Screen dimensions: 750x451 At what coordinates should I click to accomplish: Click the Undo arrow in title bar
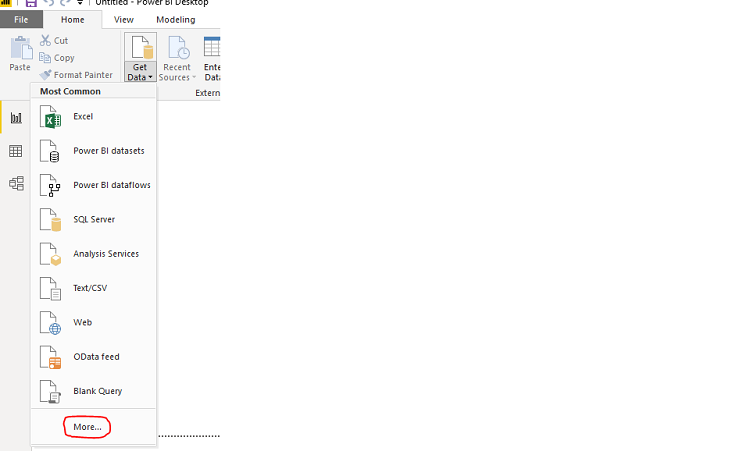click(x=49, y=2)
